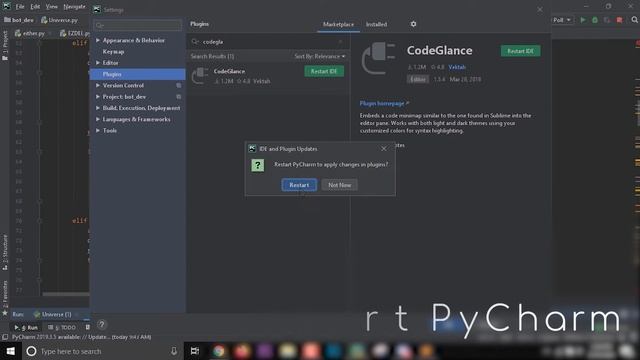Switch to the Marketplace tab
The width and height of the screenshot is (640, 360).
338,24
